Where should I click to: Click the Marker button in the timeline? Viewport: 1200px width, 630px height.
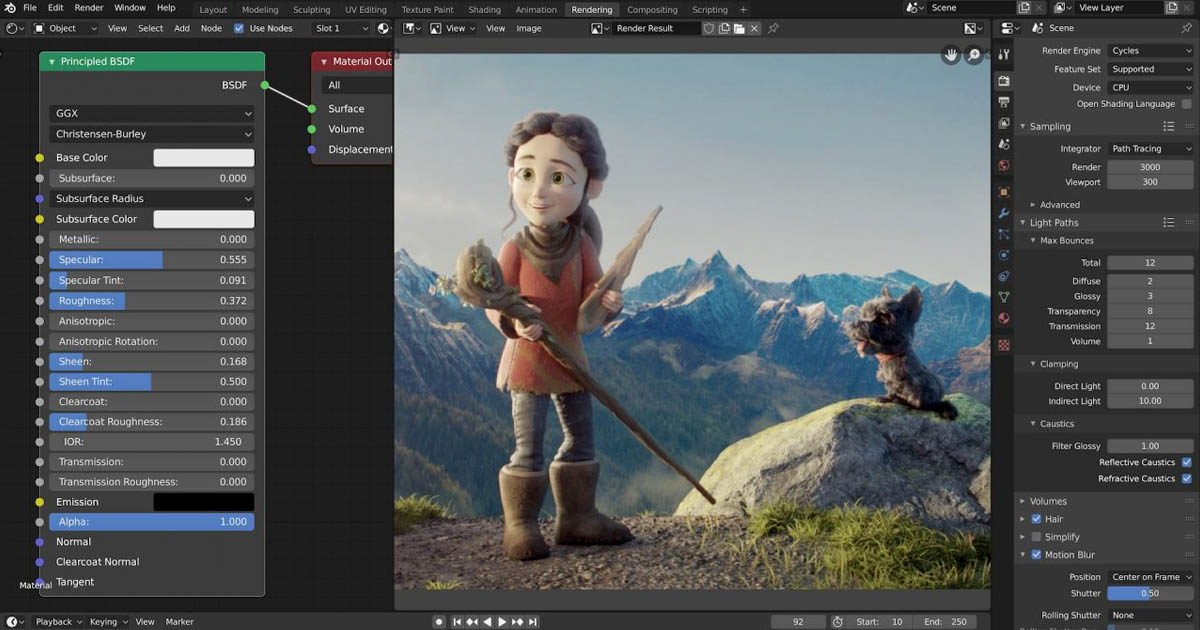point(180,622)
